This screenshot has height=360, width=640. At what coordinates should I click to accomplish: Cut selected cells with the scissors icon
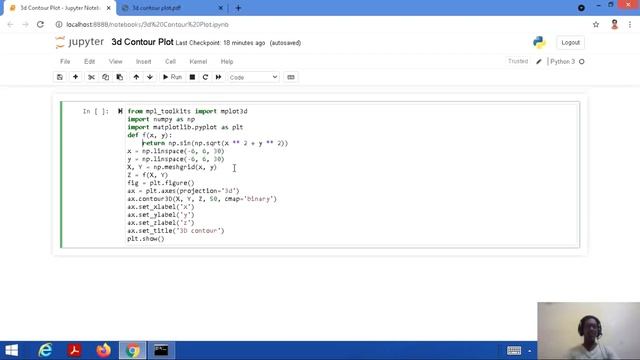(91, 77)
